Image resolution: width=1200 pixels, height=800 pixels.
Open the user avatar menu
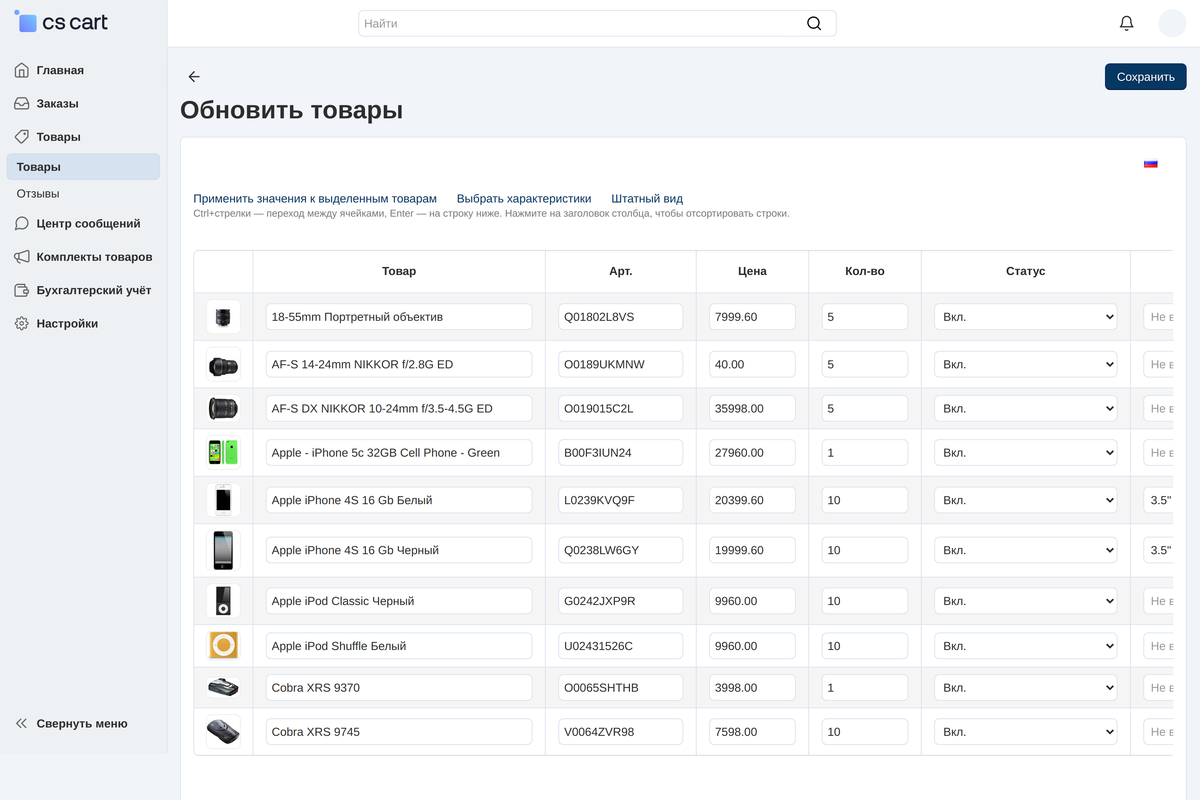1172,23
